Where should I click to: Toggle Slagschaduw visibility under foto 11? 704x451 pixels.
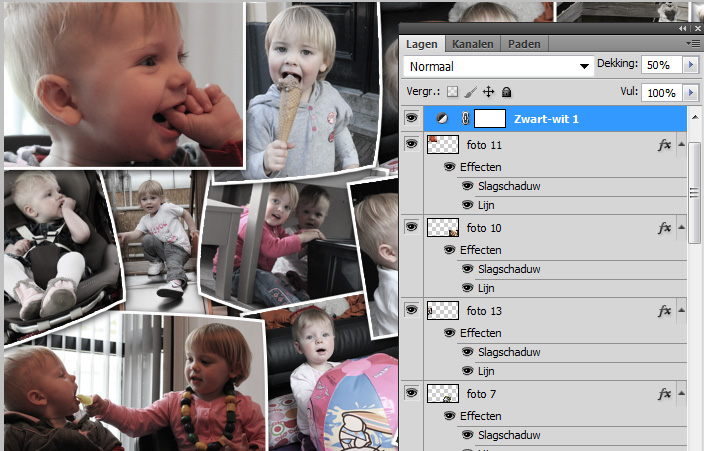click(467, 186)
